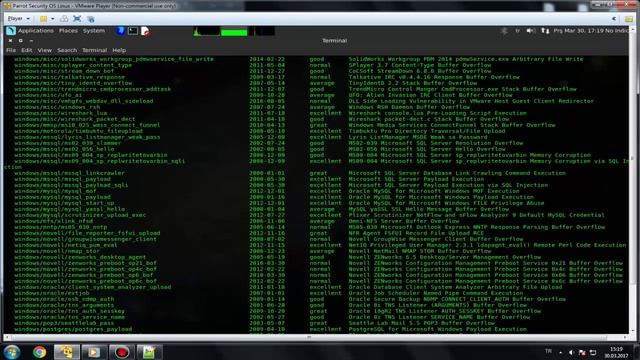
Task: Enter VMware full screen mode icon
Action: tap(77, 19)
